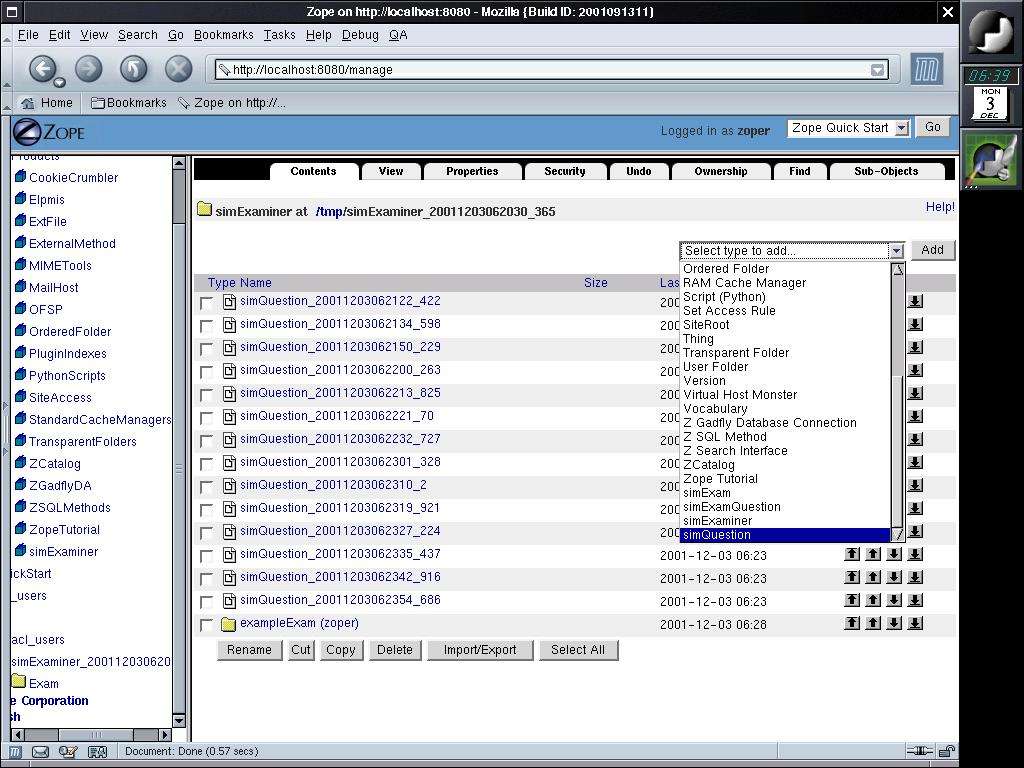Choose Z SQL Method in the type list
This screenshot has height=768, width=1024.
coord(784,437)
